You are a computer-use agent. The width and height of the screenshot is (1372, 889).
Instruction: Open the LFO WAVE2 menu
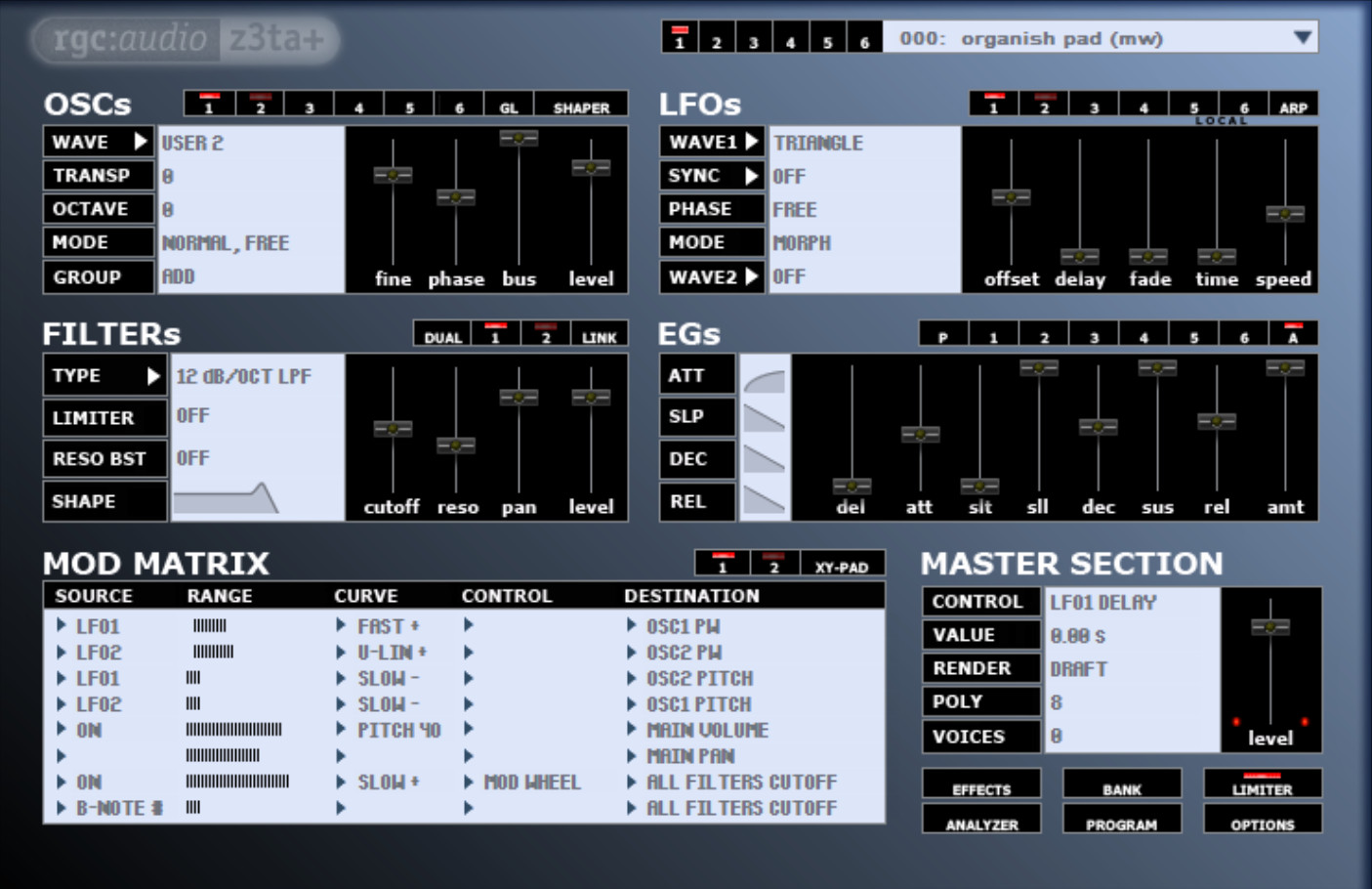[x=712, y=276]
